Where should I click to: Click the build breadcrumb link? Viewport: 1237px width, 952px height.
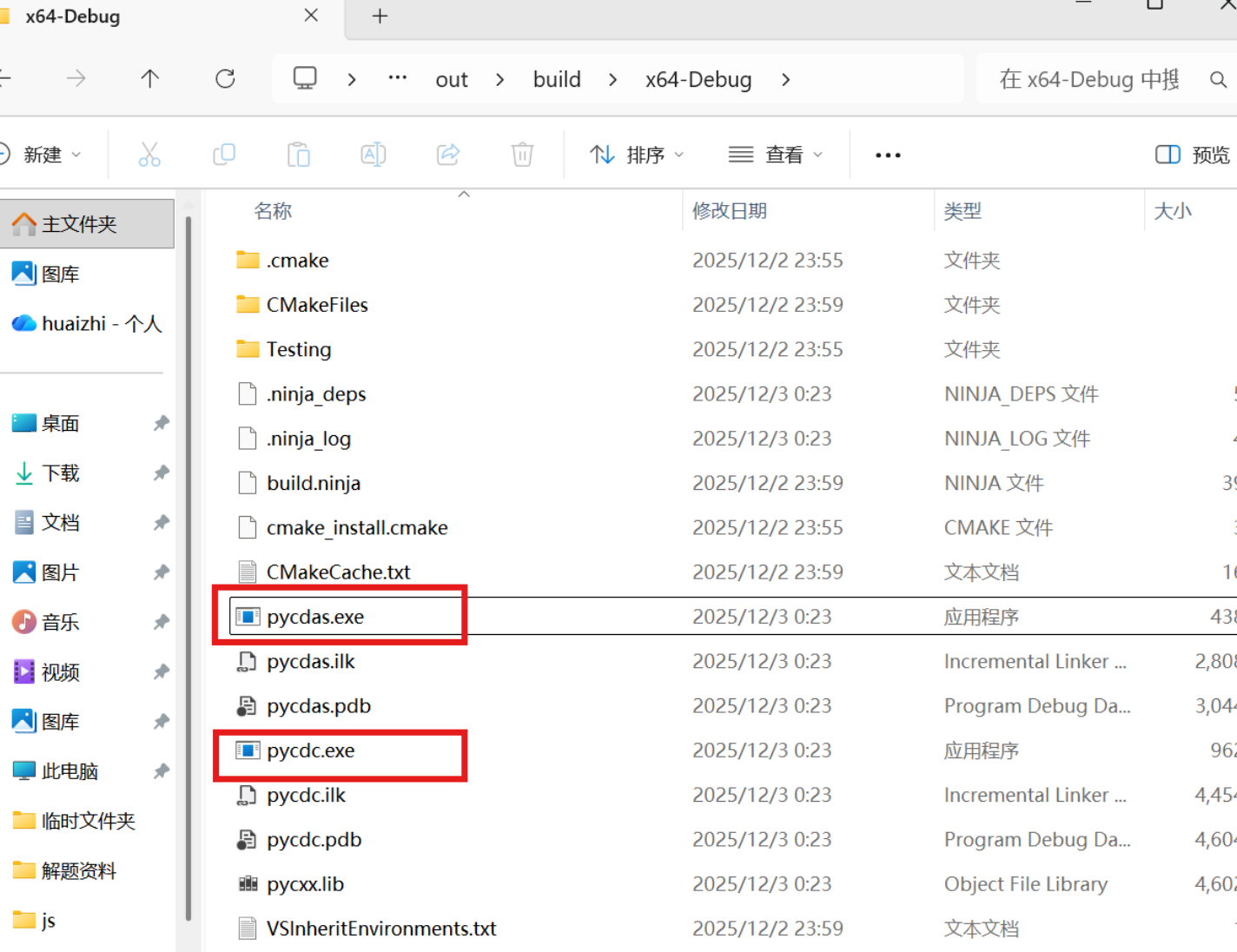(x=557, y=78)
